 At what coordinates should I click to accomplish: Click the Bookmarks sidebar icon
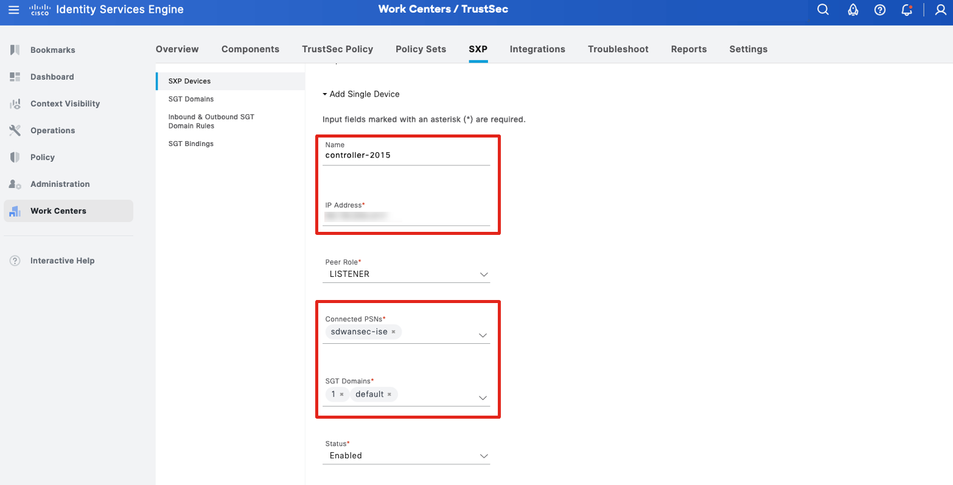point(15,50)
